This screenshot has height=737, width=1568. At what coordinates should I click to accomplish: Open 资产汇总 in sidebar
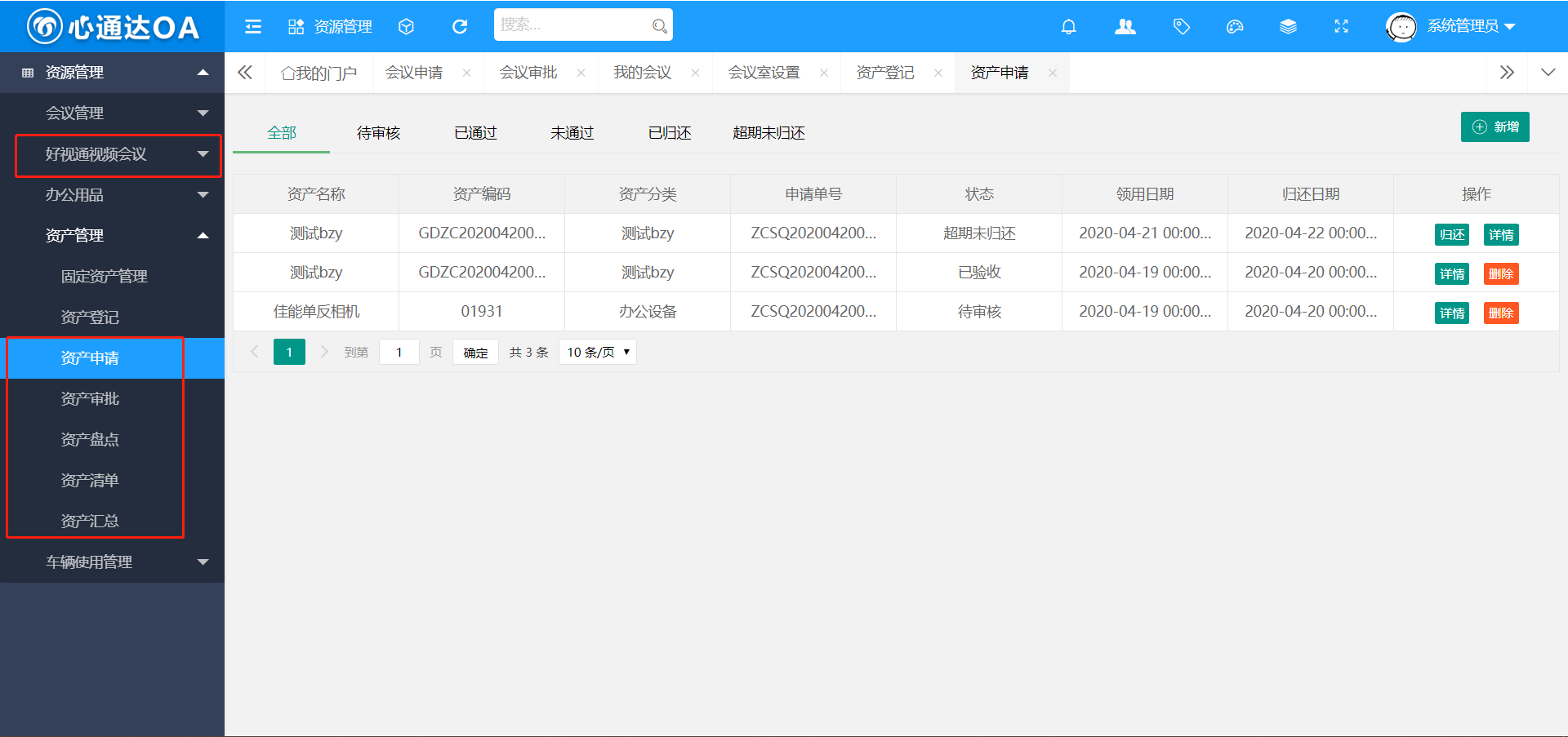pos(113,522)
